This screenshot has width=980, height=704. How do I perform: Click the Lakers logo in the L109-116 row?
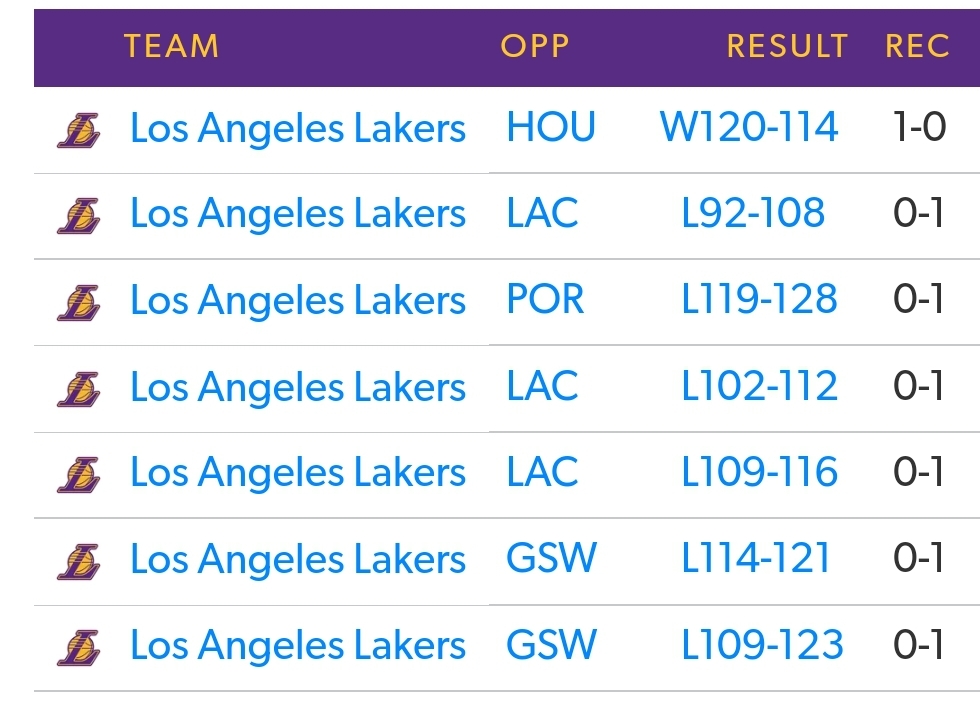(x=79, y=475)
